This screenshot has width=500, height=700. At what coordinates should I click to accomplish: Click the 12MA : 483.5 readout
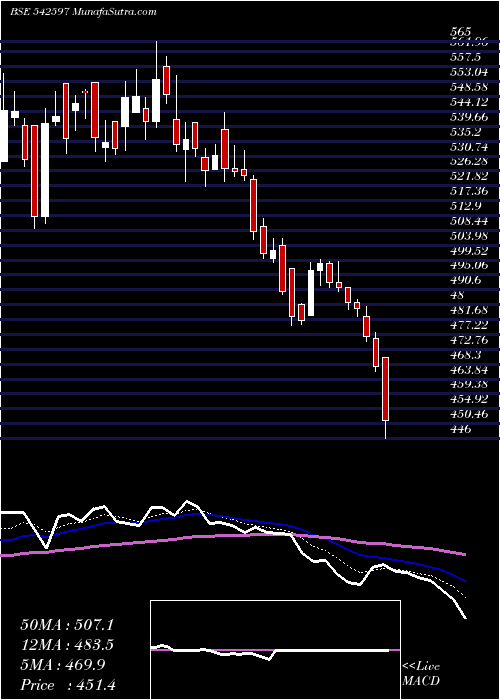click(67, 645)
